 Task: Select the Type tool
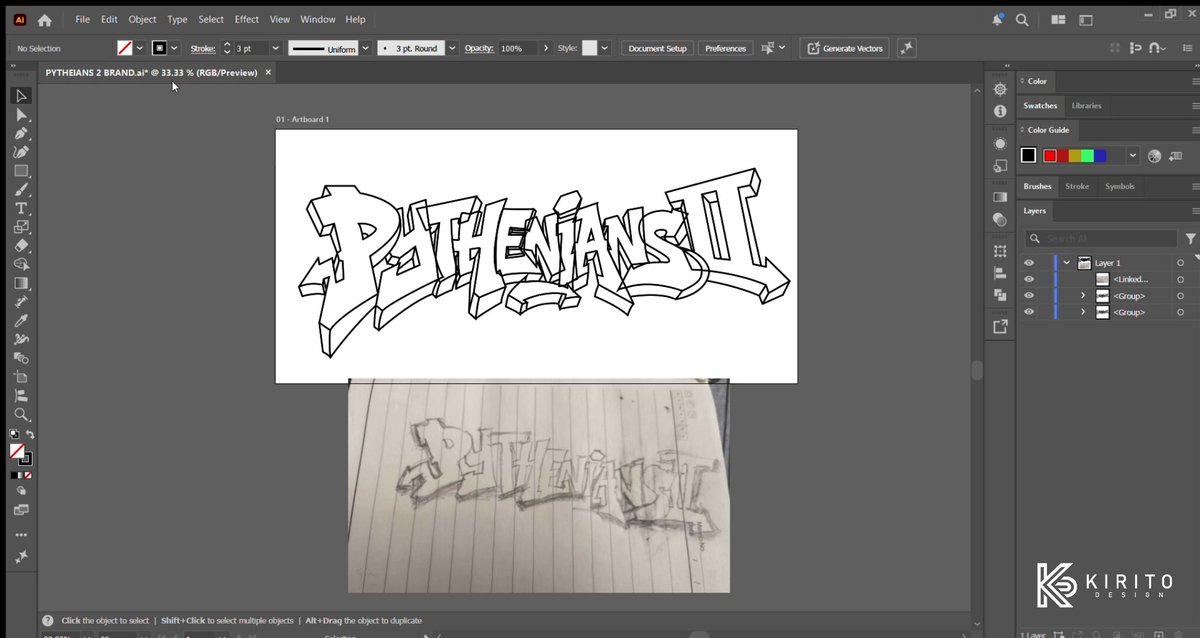[20, 208]
